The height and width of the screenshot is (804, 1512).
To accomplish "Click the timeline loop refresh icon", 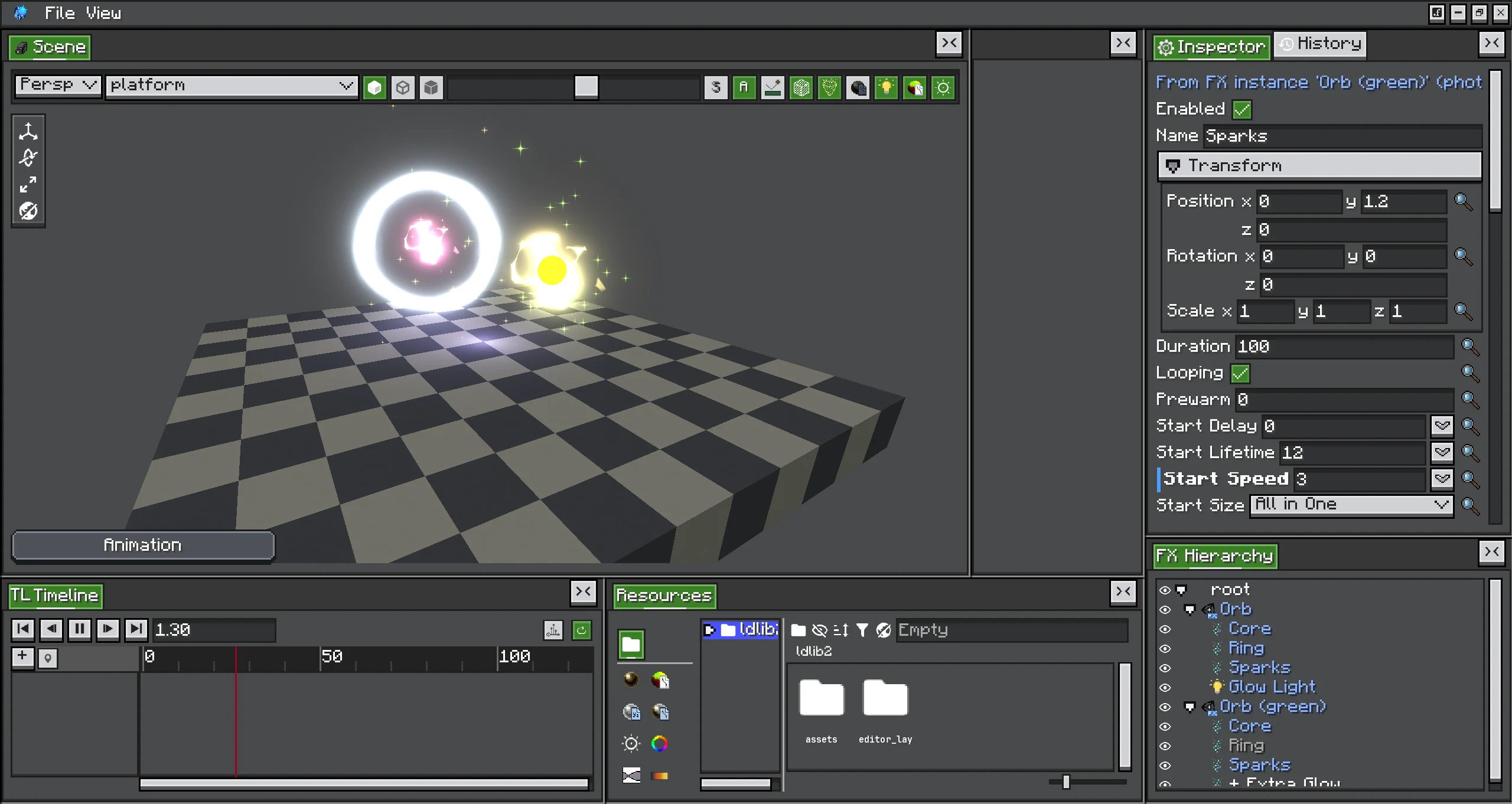I will (581, 630).
